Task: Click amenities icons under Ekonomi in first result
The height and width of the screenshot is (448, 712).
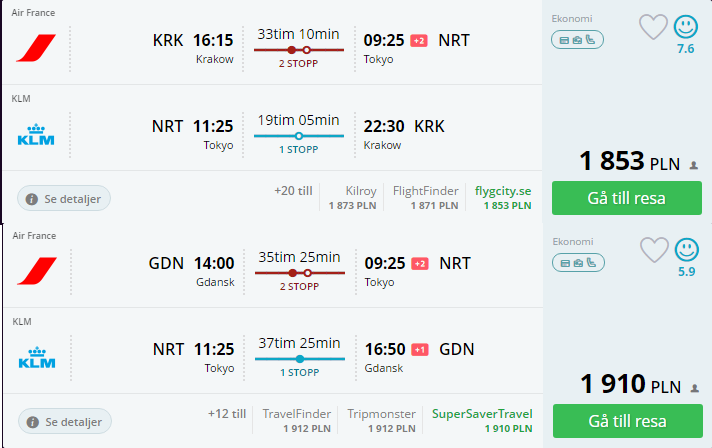Action: click(x=577, y=40)
